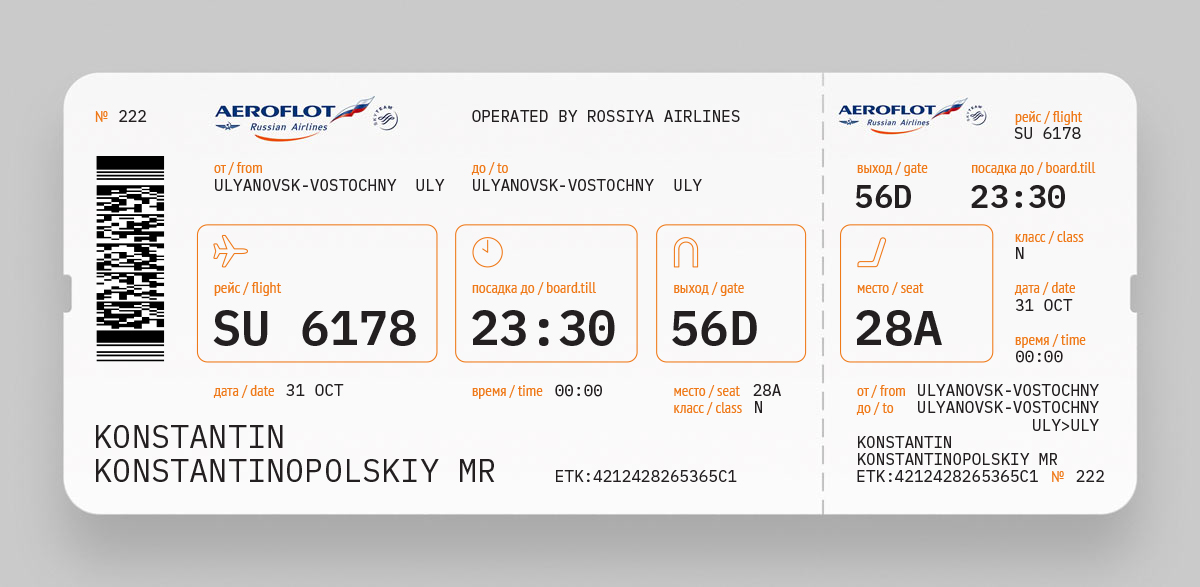Image resolution: width=1200 pixels, height=587 pixels.
Task: Click the SkyTeam emblem on the main ticket
Action: 386,117
